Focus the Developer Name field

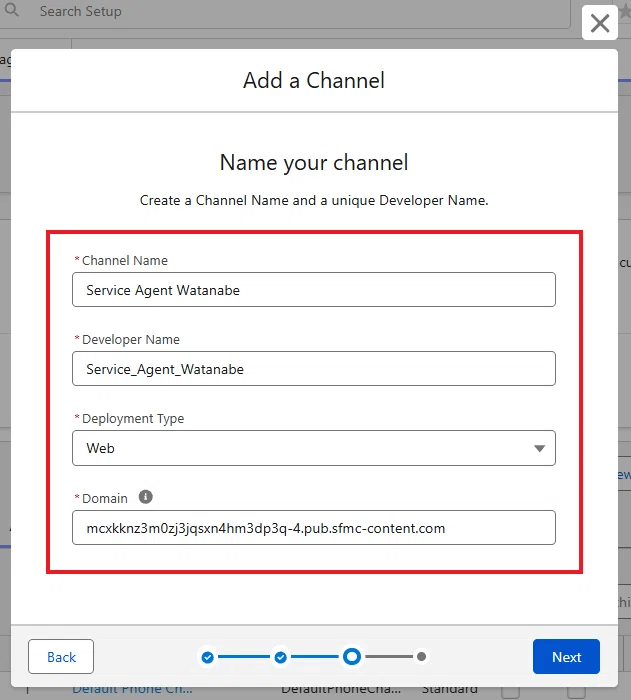(314, 369)
